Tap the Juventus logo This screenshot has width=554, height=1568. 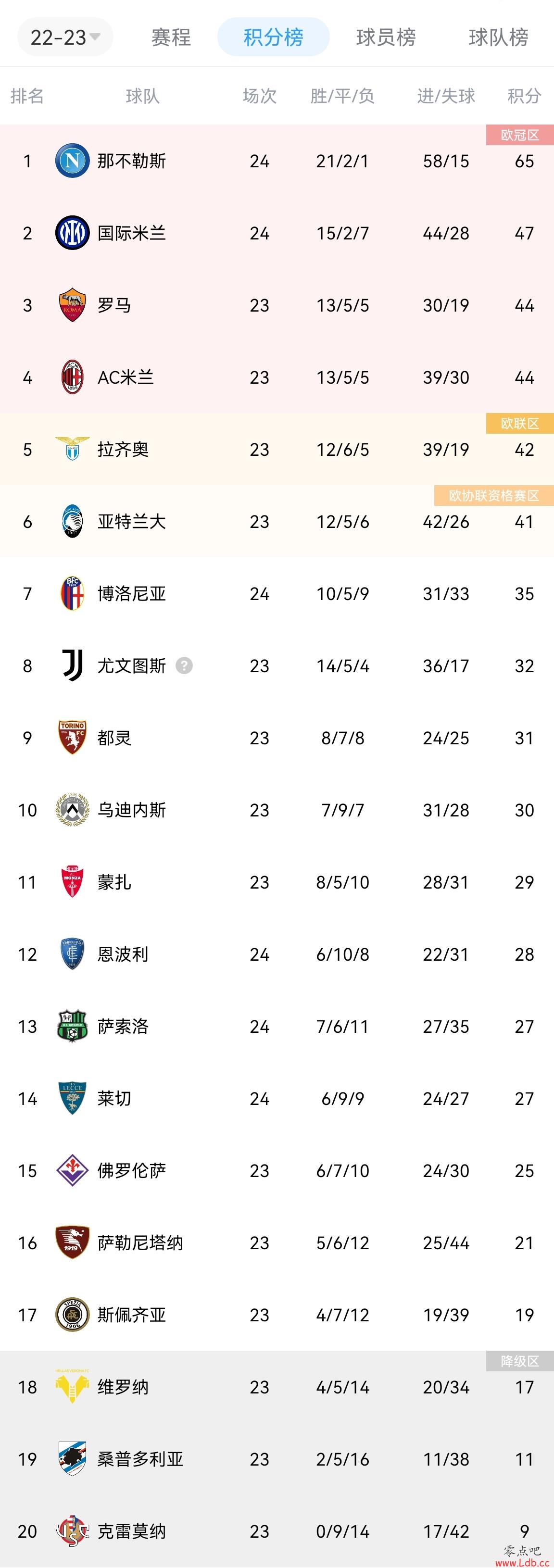(73, 665)
